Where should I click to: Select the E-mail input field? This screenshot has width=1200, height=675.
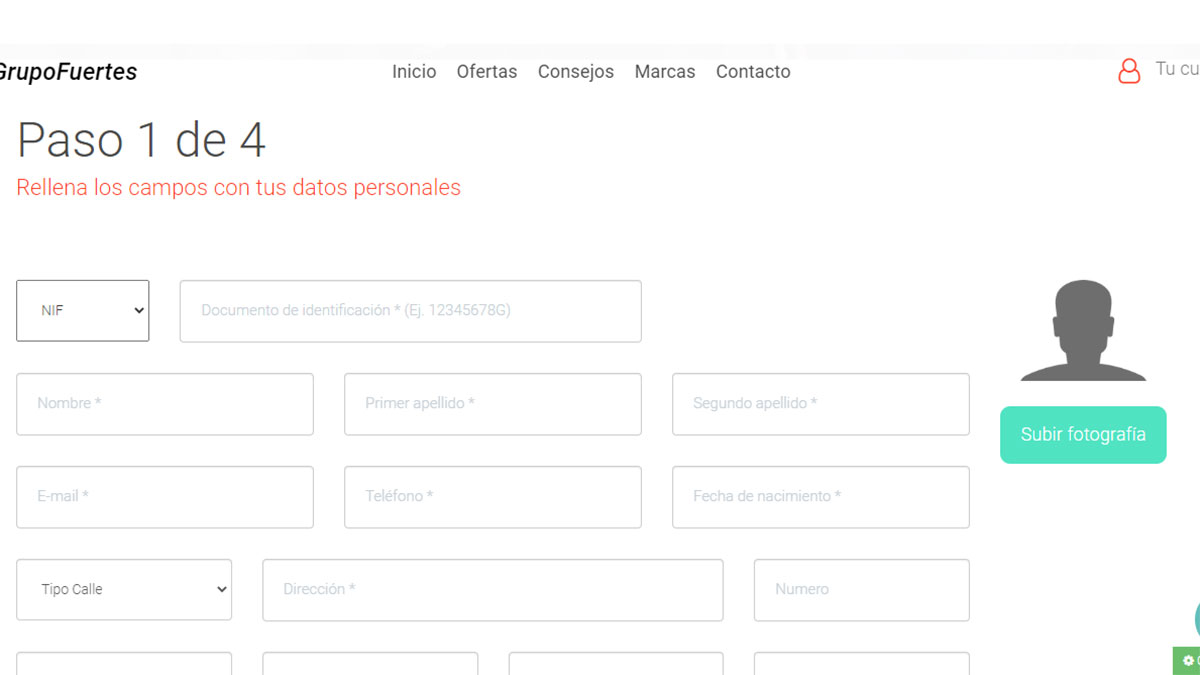coord(164,497)
